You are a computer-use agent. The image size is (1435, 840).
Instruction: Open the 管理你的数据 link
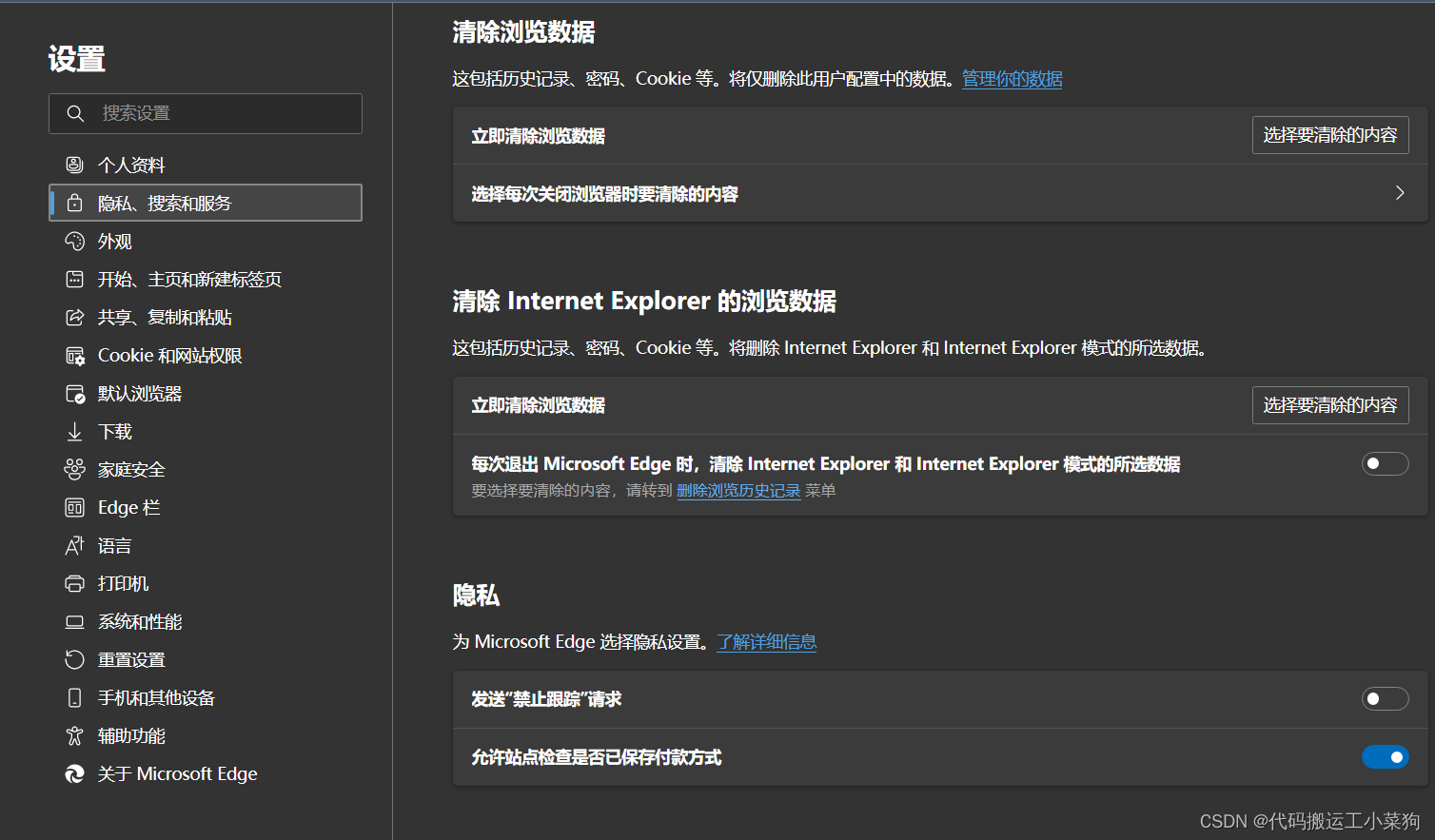(x=1012, y=79)
